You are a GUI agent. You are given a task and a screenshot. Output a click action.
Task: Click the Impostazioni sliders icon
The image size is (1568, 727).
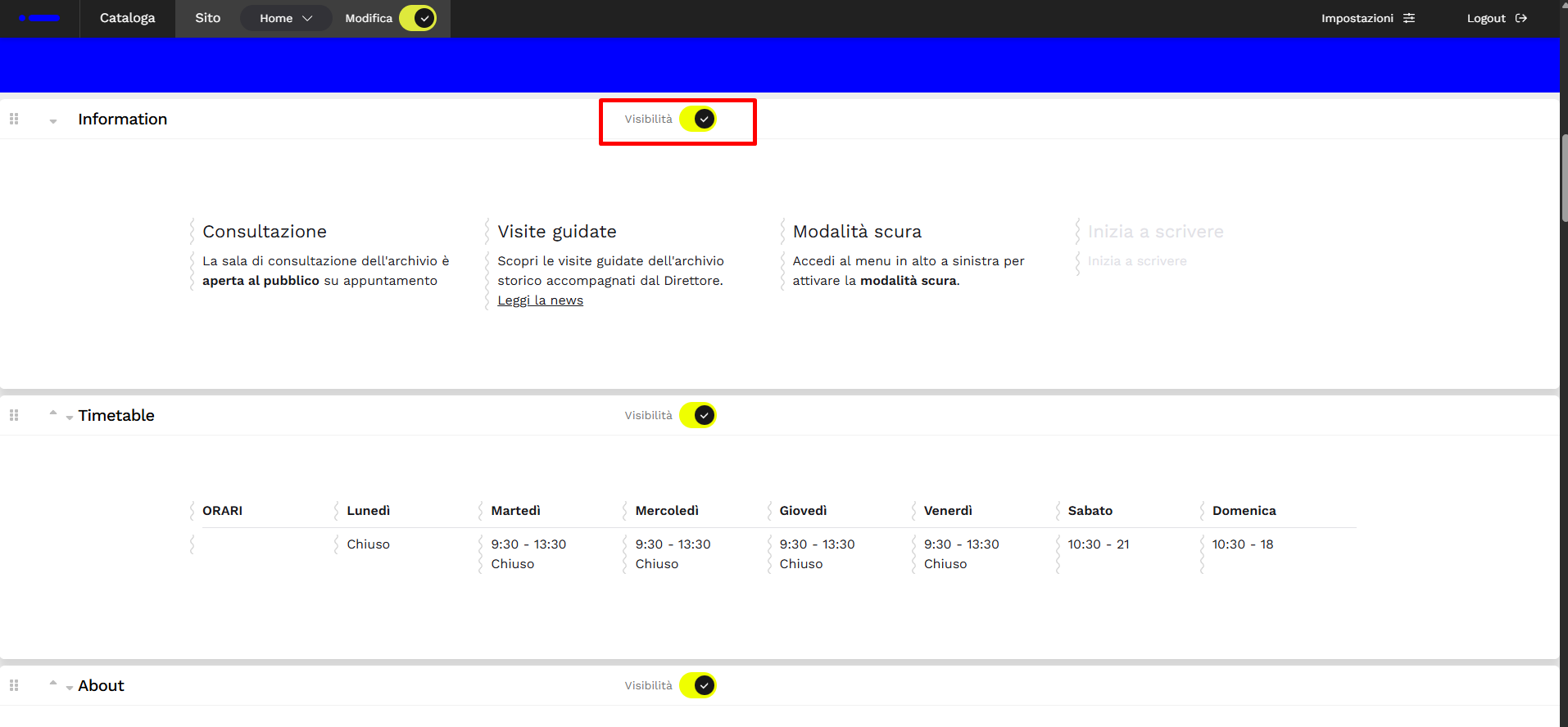[1409, 18]
